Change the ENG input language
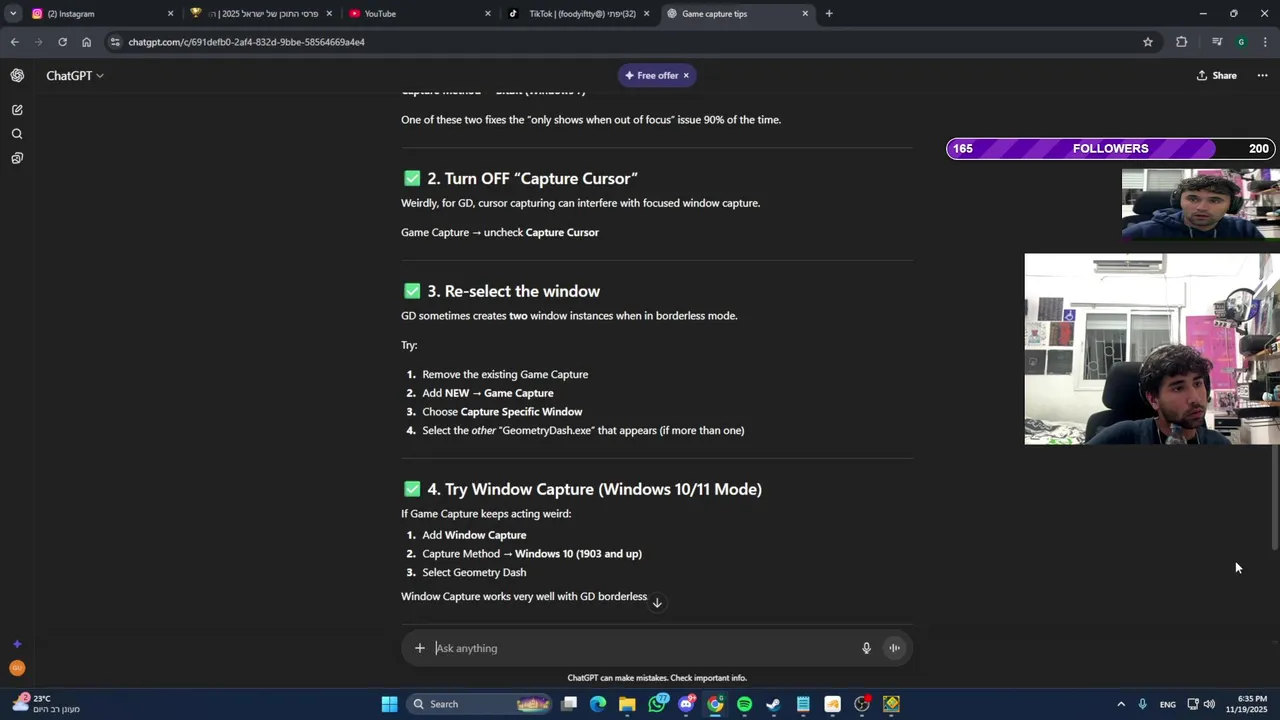 [1167, 705]
